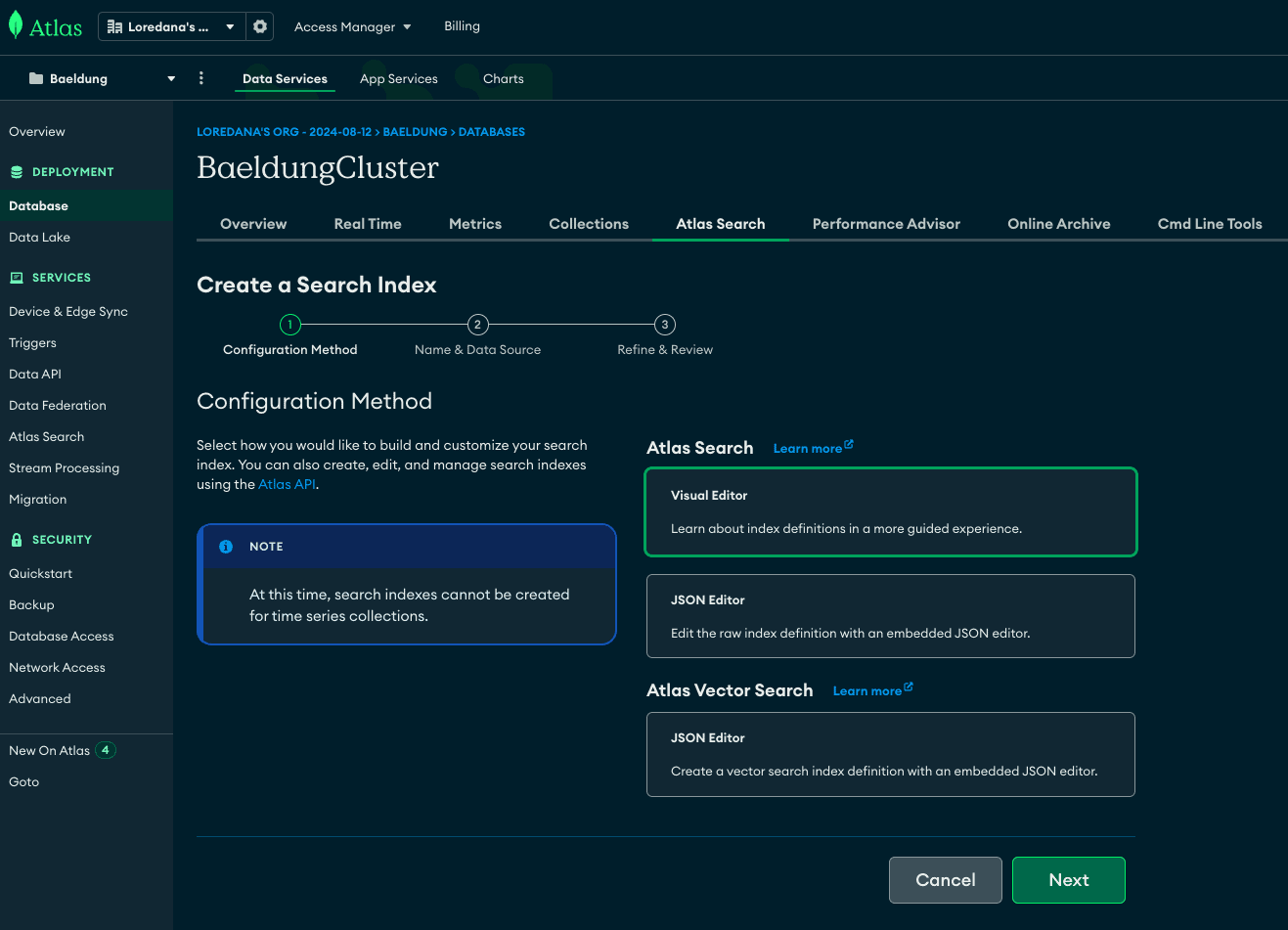Click the Atlas leaf logo

click(16, 25)
